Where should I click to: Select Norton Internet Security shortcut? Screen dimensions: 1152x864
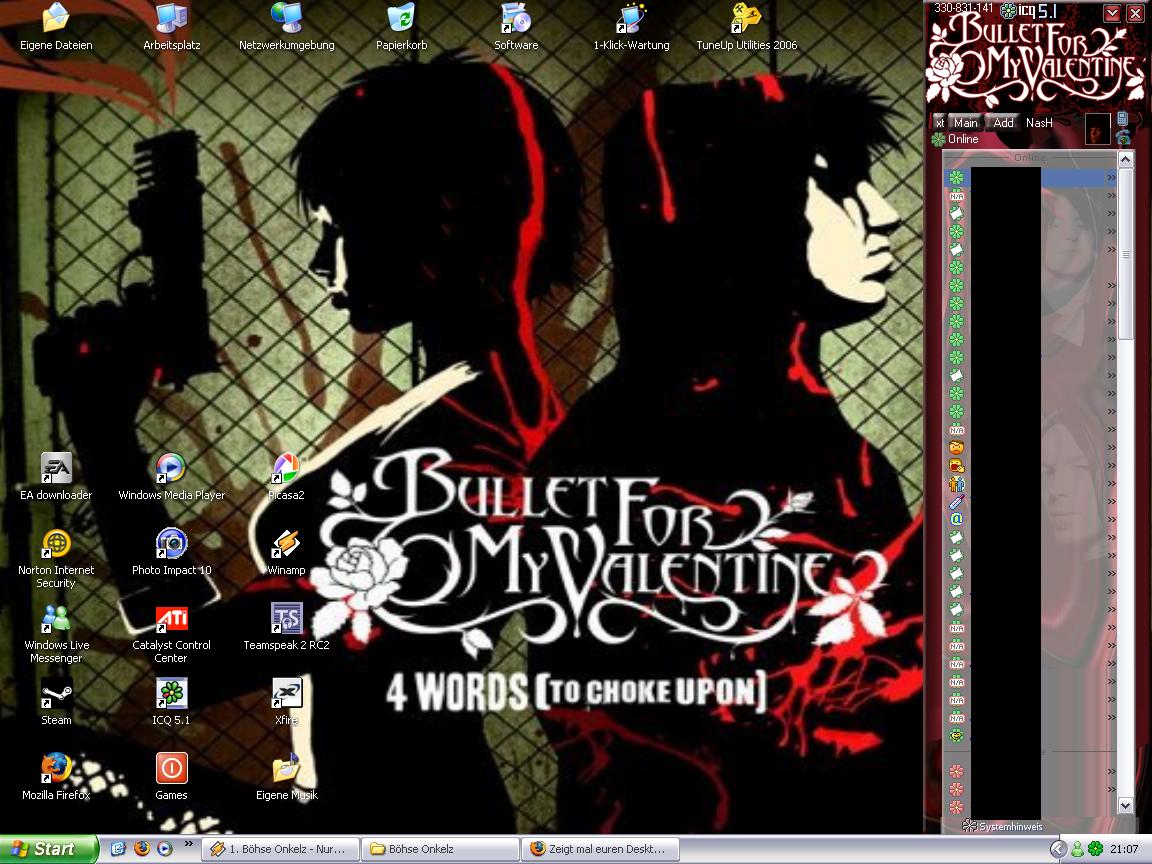tap(56, 558)
